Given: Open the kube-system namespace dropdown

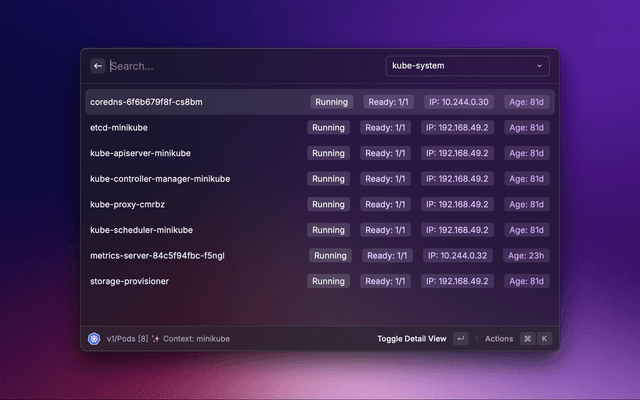Looking at the screenshot, I should pyautogui.click(x=467, y=66).
